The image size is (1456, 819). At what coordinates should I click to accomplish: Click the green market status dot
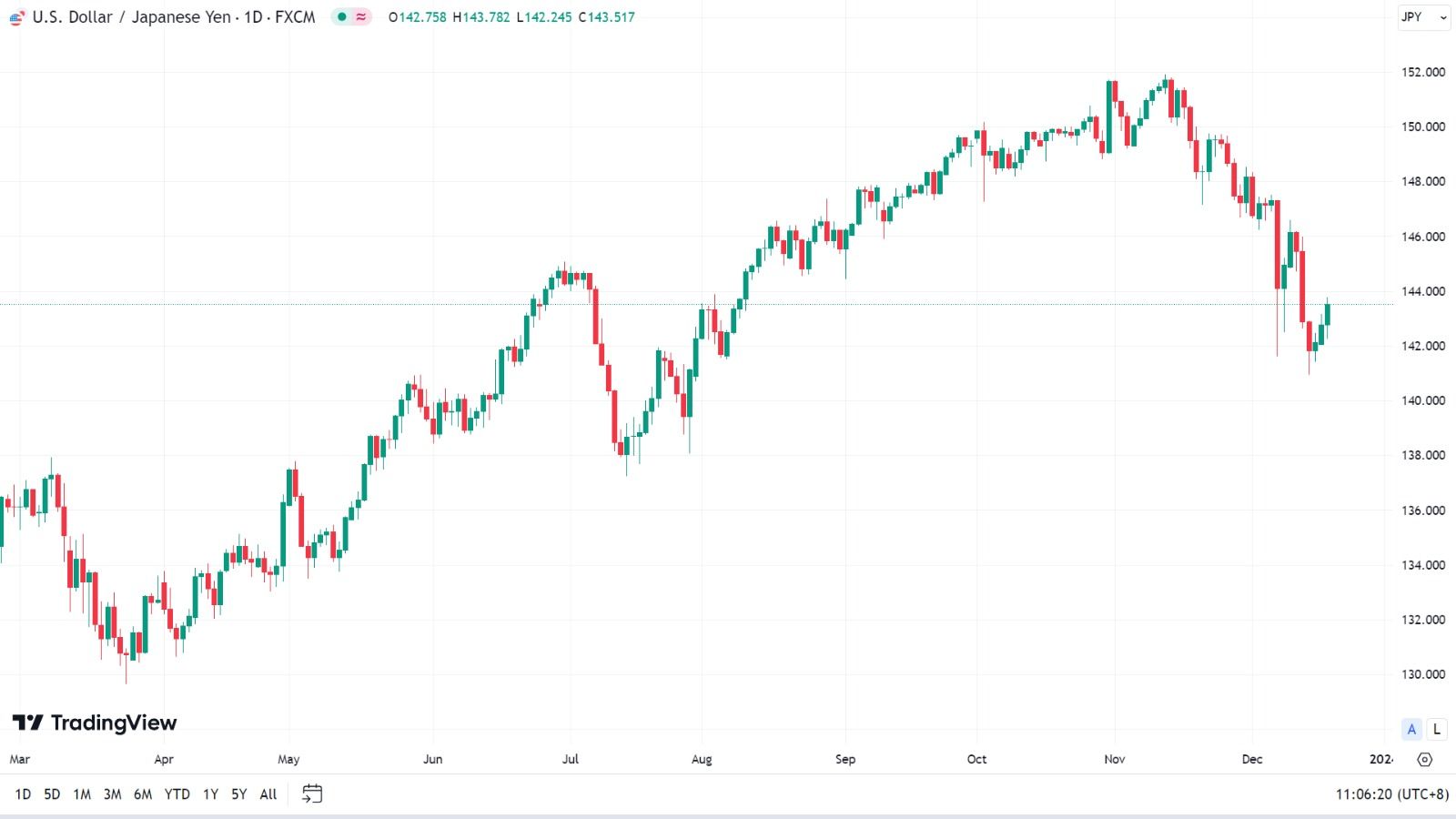pos(342,16)
